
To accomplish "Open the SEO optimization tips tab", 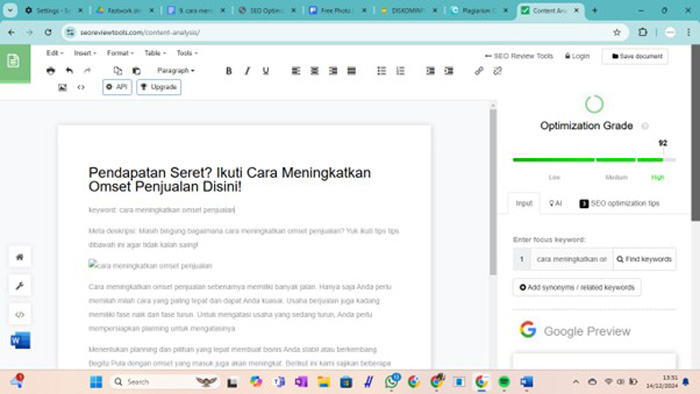I will 619,203.
